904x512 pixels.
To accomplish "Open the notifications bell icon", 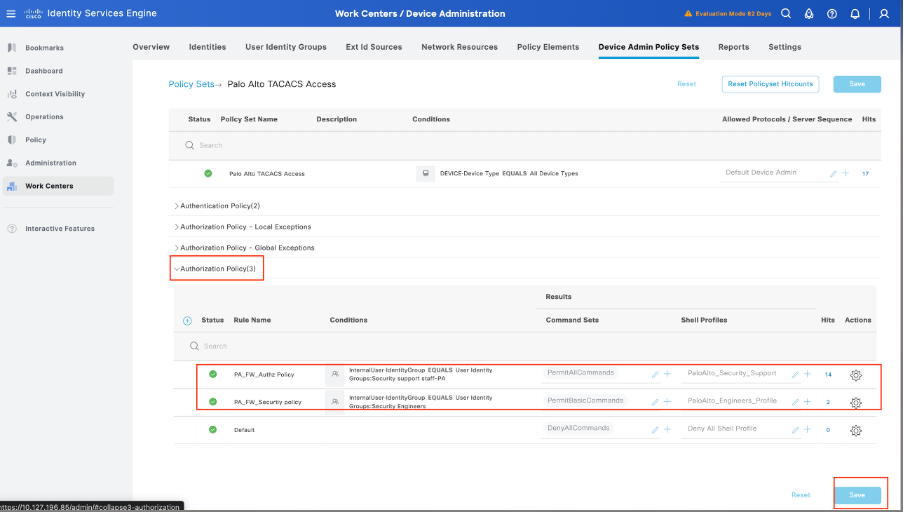I will click(855, 13).
